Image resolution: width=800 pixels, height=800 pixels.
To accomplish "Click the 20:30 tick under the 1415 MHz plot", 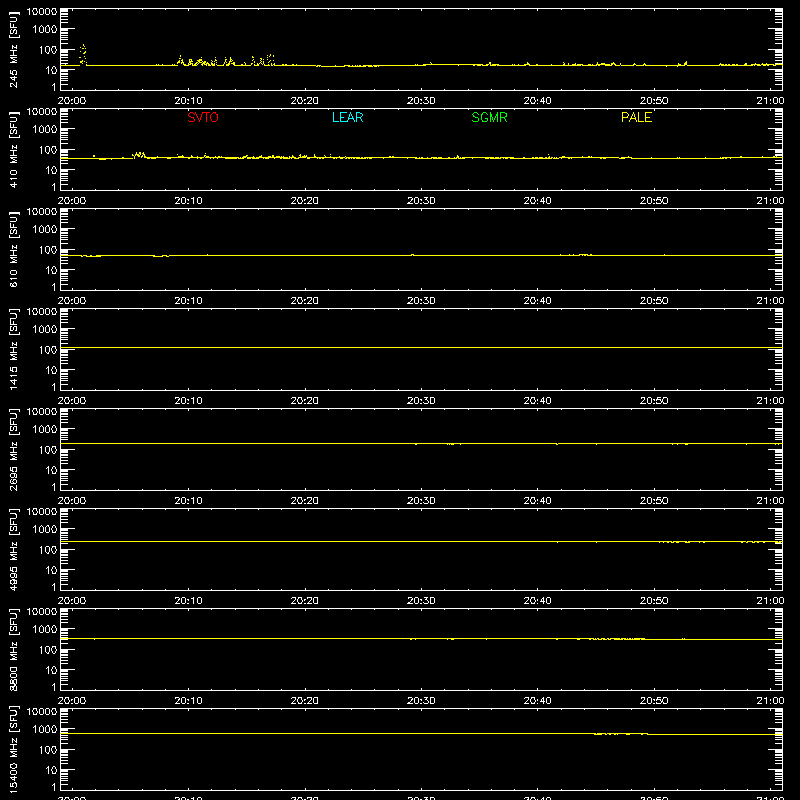I will [421, 401].
